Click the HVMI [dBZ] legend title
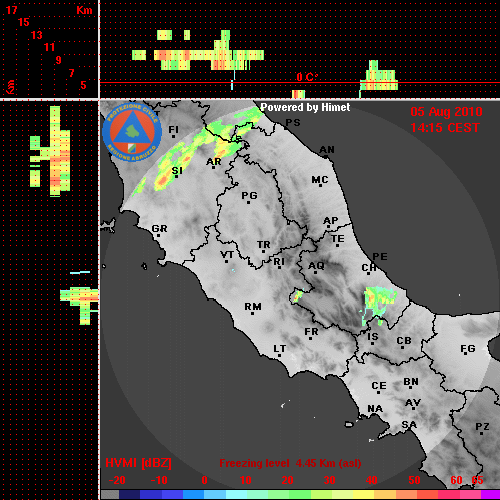500x500 pixels. coord(138,463)
